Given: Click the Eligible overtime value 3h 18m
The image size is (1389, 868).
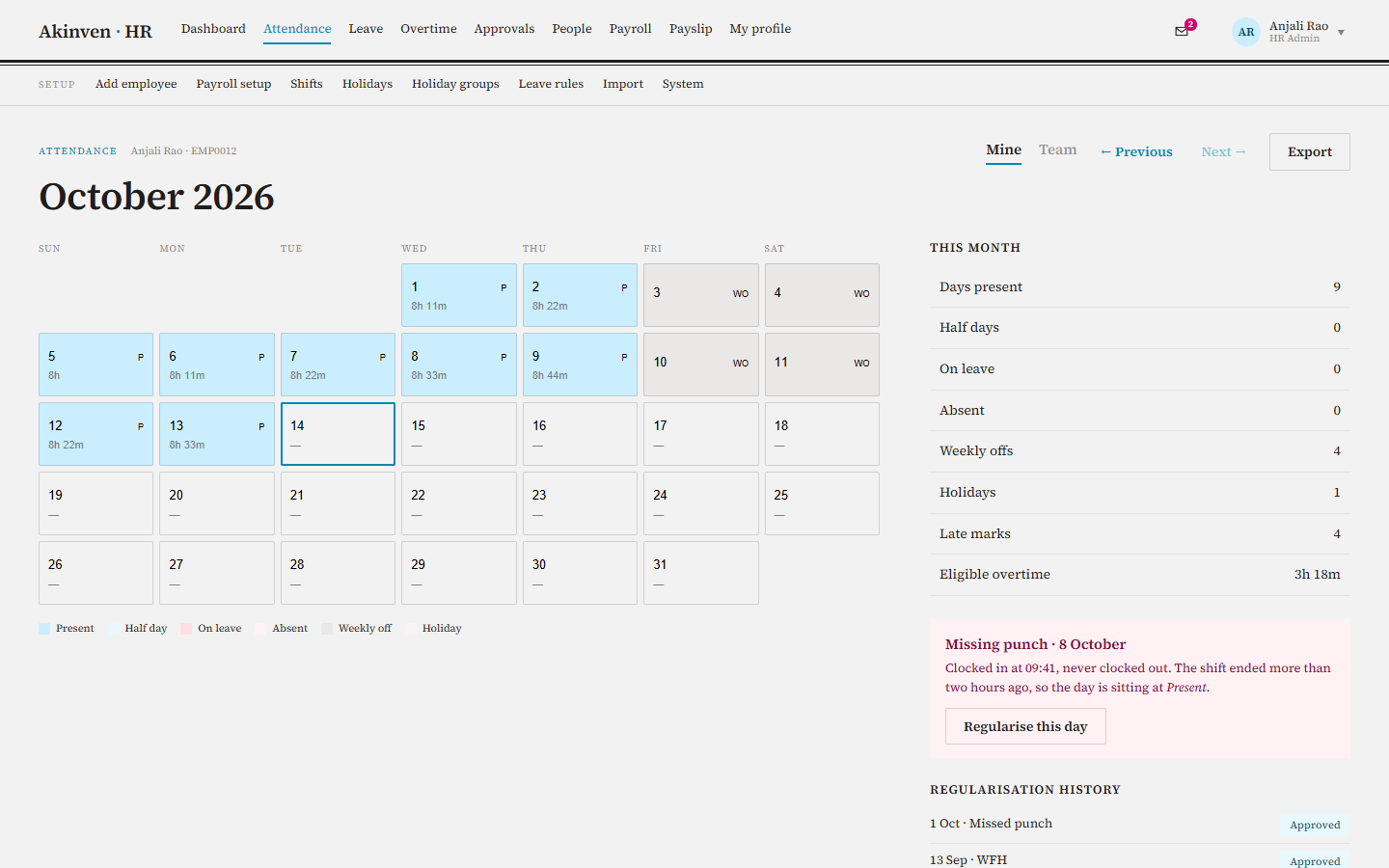Looking at the screenshot, I should (1317, 574).
